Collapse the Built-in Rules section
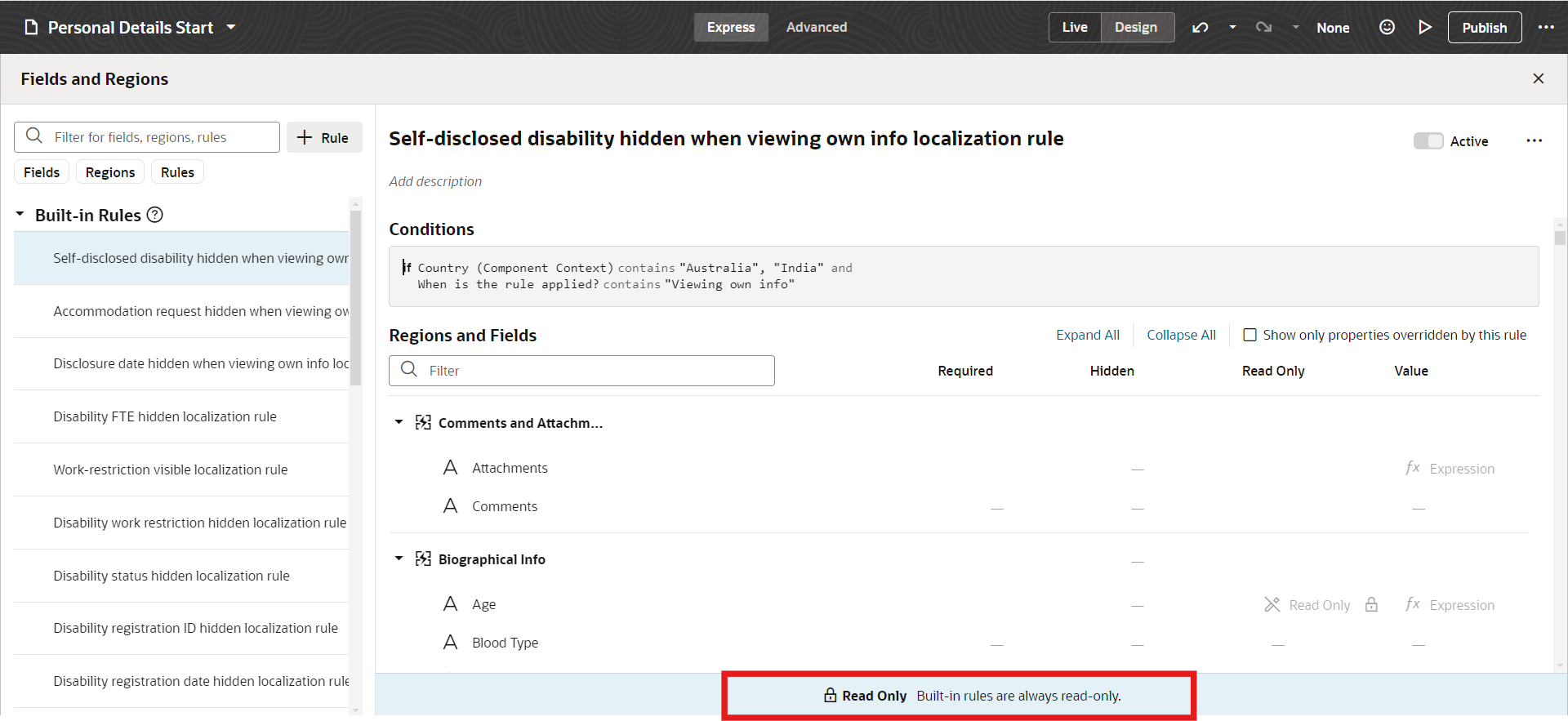This screenshot has width=1568, height=721. [x=20, y=215]
